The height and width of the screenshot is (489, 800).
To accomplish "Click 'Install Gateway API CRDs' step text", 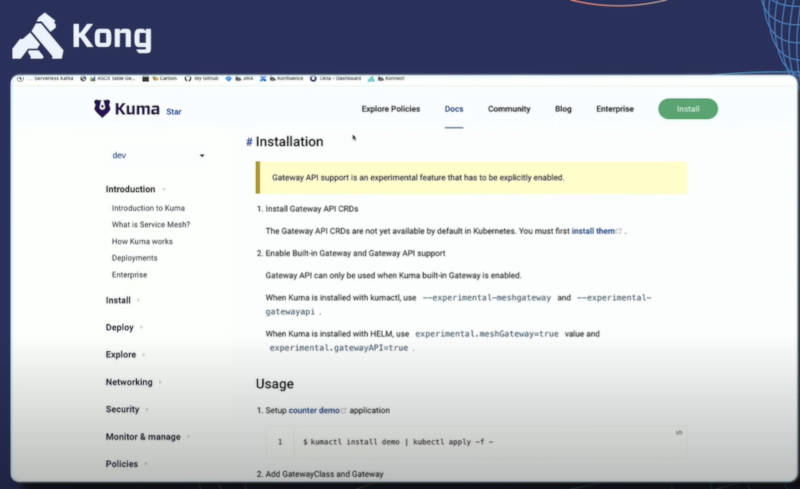I will click(x=312, y=209).
